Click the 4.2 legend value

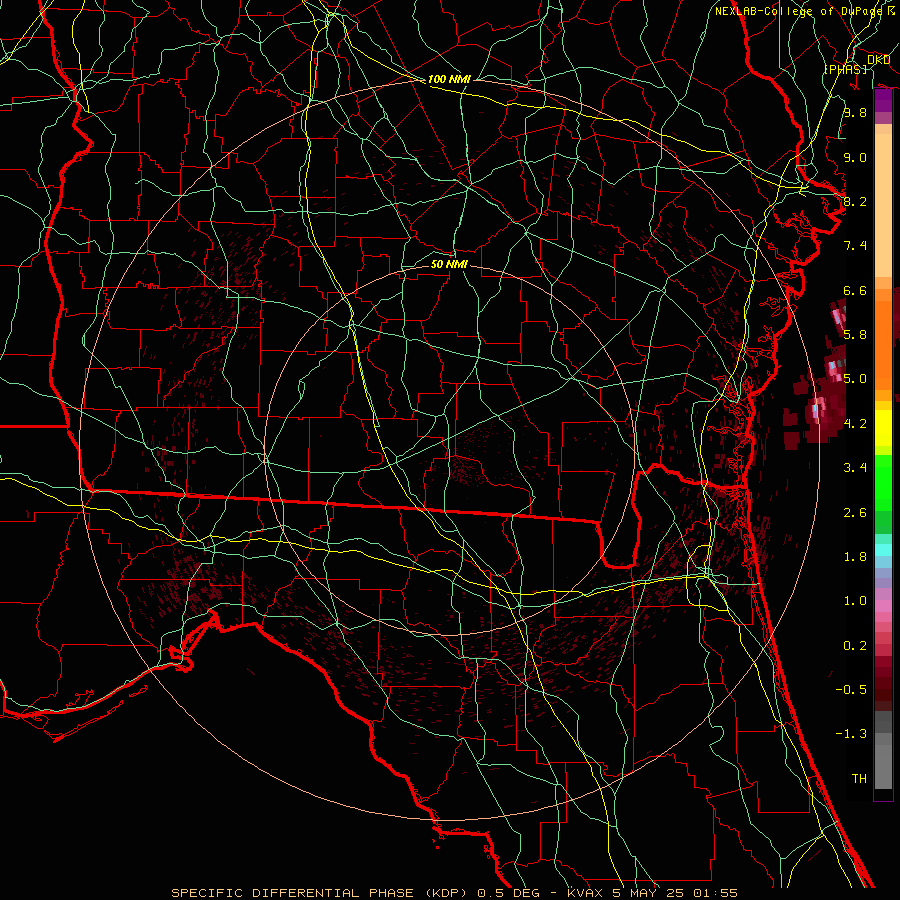click(x=855, y=424)
